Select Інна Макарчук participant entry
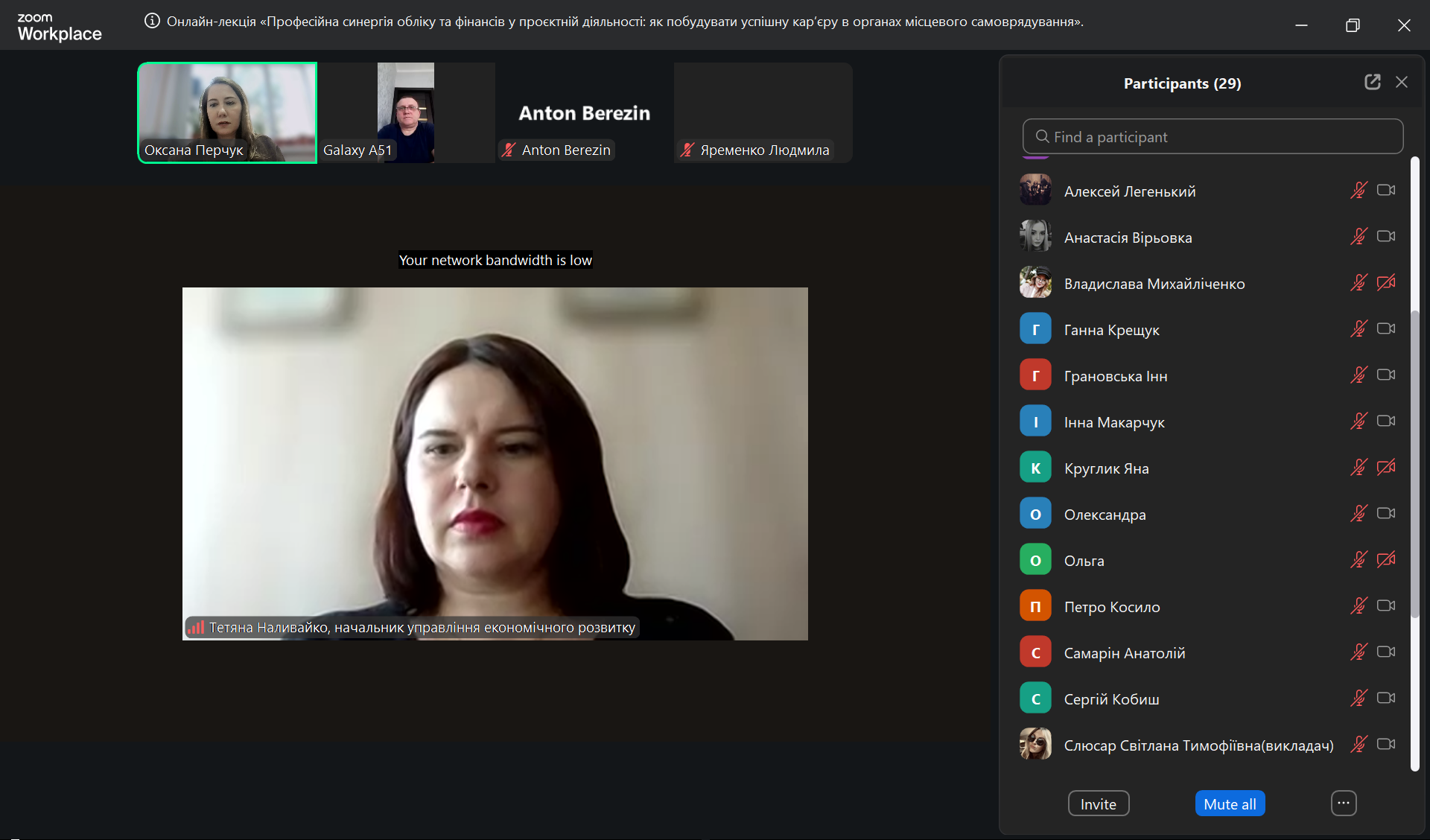This screenshot has width=1430, height=840. 1113,422
